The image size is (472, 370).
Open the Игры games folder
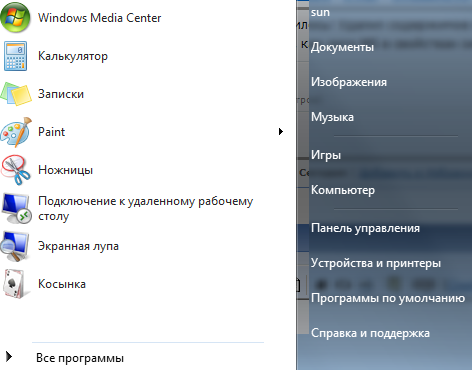point(326,155)
